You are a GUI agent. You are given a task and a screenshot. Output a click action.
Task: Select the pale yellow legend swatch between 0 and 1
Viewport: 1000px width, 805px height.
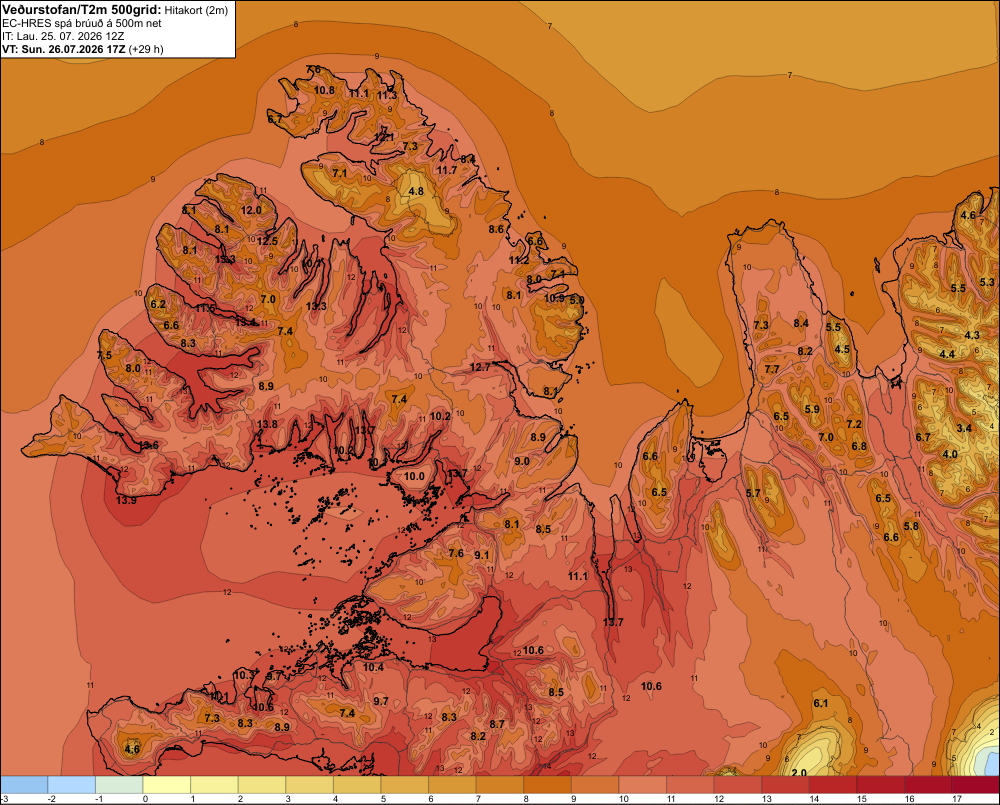(x=166, y=785)
